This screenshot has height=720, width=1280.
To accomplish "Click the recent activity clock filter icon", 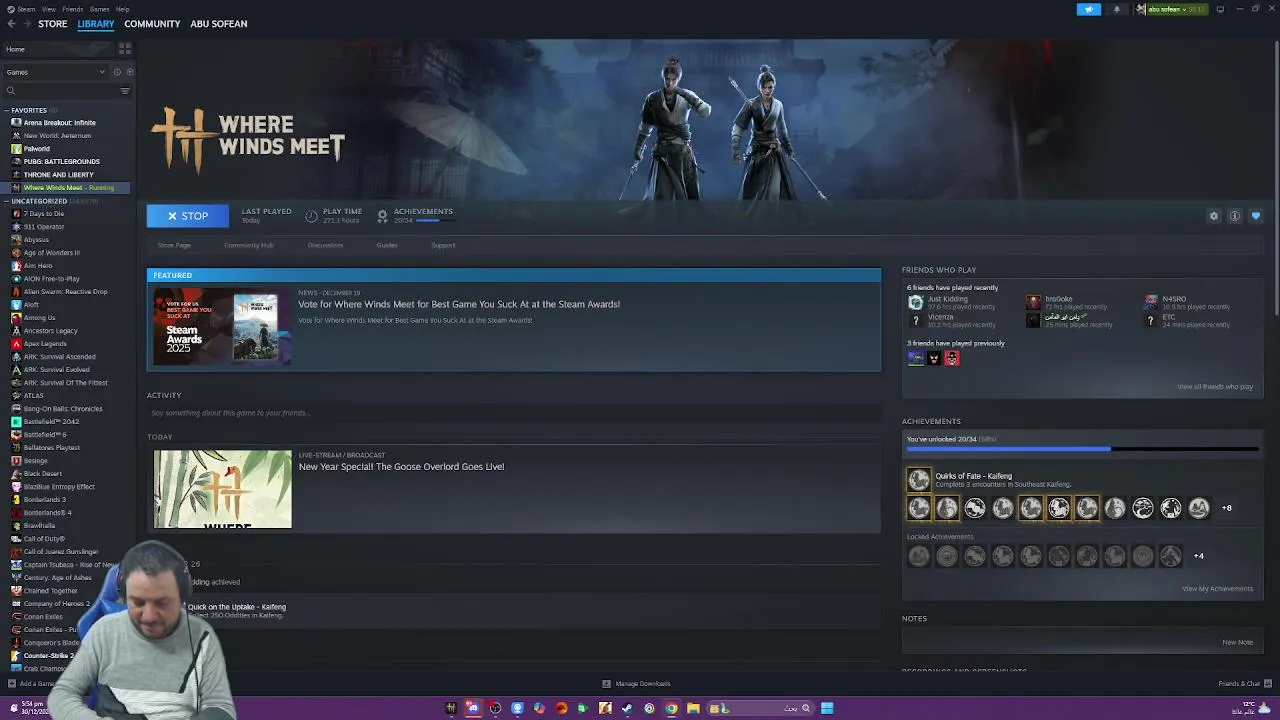I will [x=117, y=72].
